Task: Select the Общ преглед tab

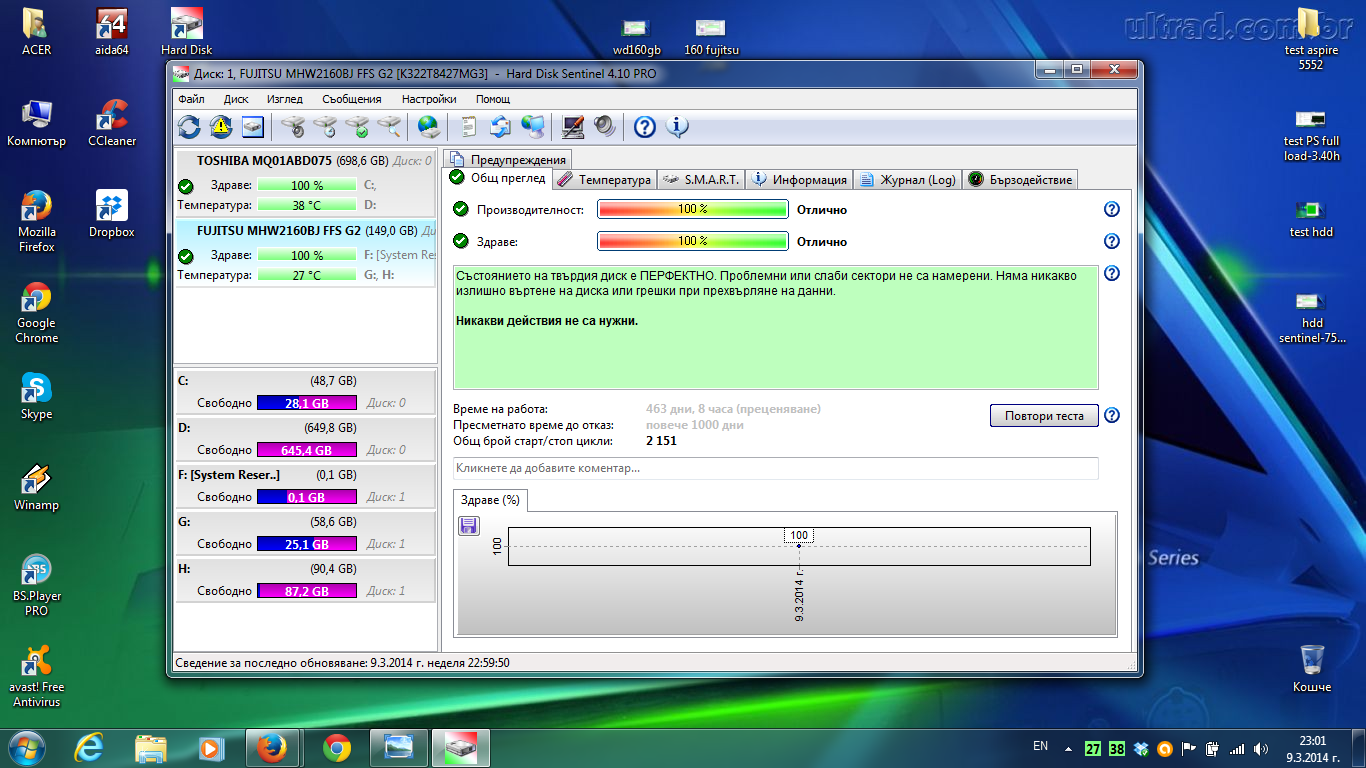Action: pyautogui.click(x=498, y=178)
